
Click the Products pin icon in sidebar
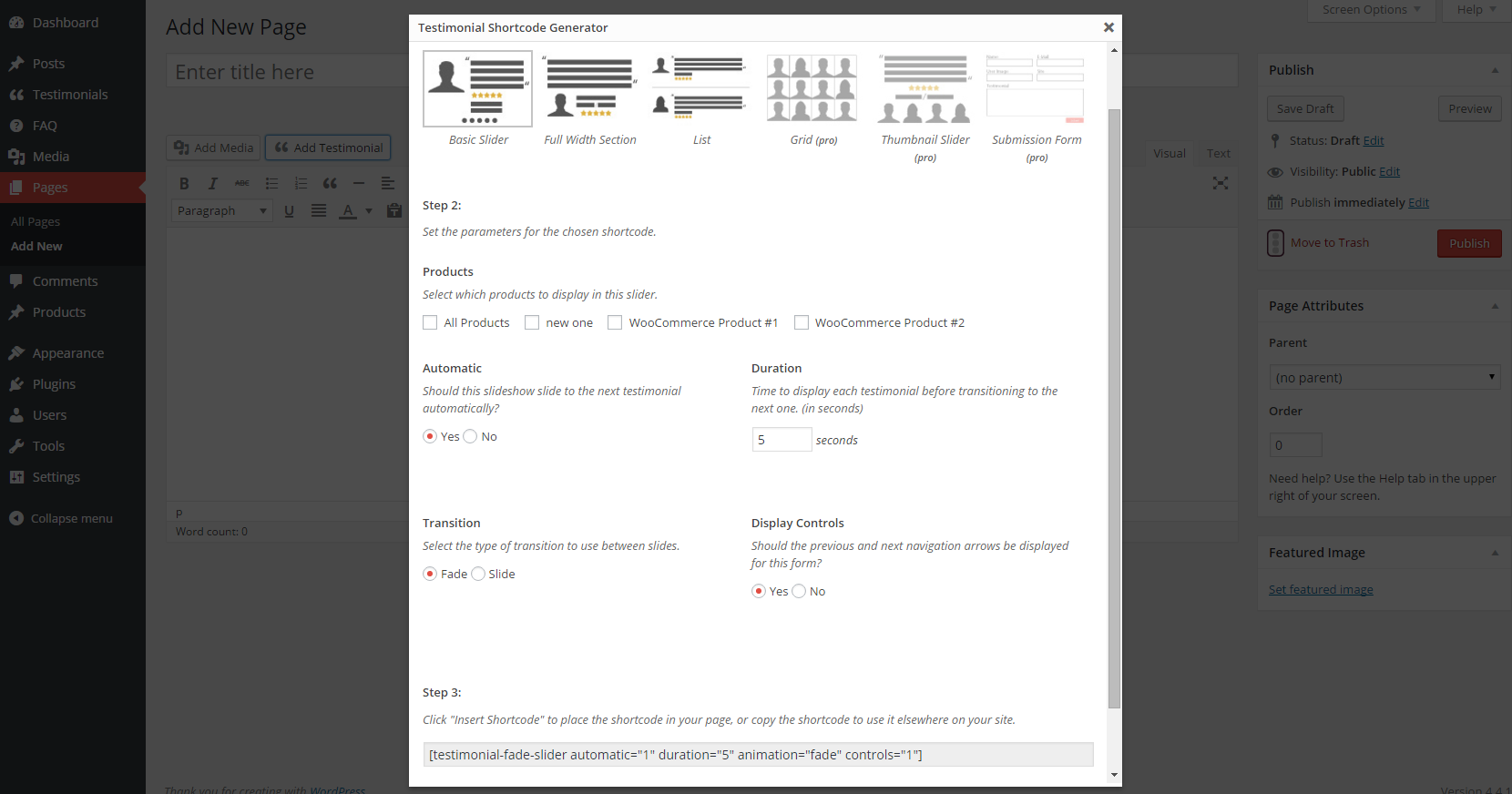[x=16, y=312]
